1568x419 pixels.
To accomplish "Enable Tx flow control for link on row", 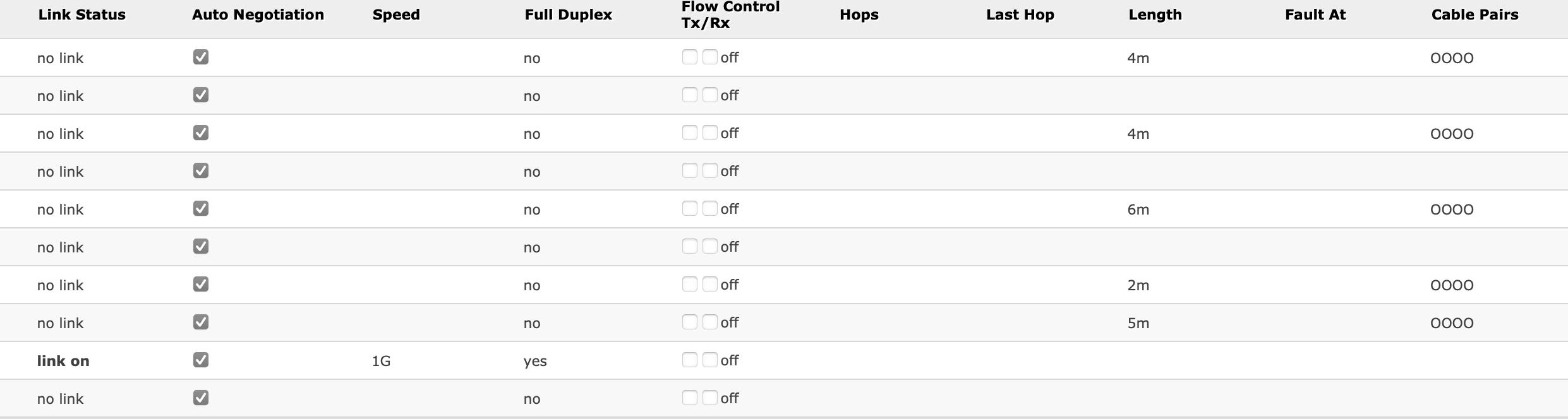I will (689, 360).
